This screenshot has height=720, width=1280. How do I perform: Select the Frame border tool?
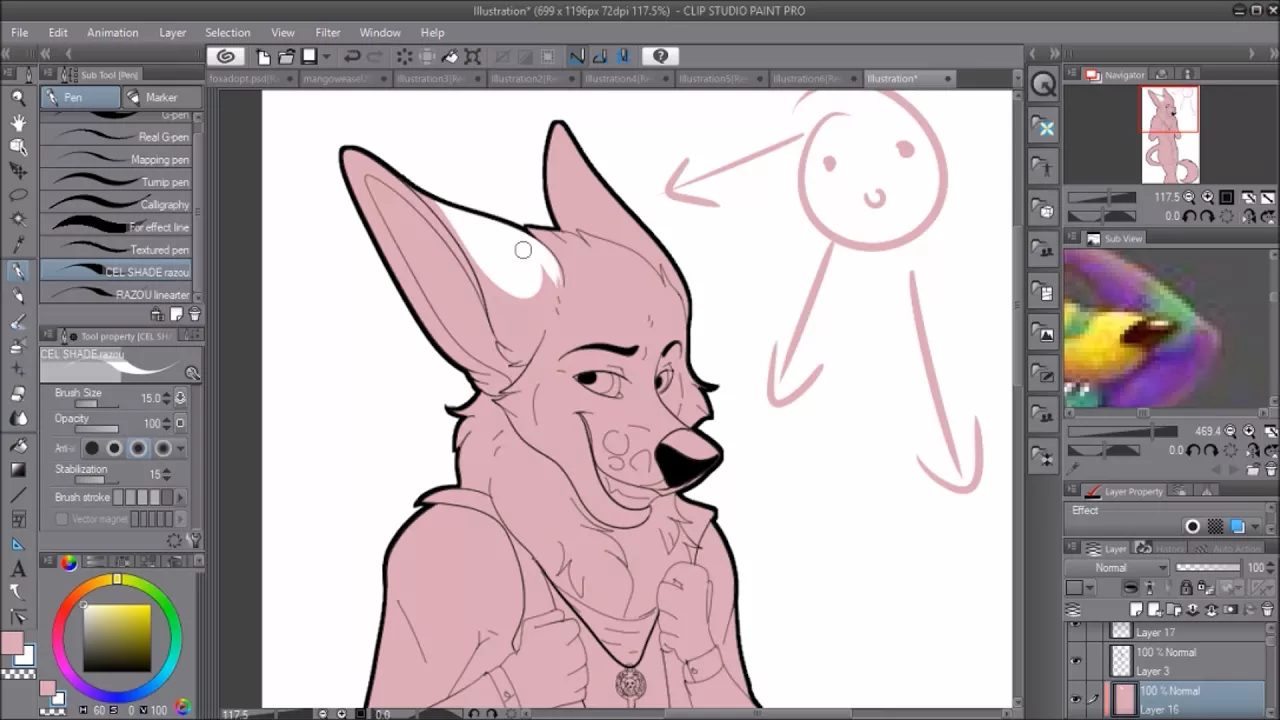click(x=18, y=519)
